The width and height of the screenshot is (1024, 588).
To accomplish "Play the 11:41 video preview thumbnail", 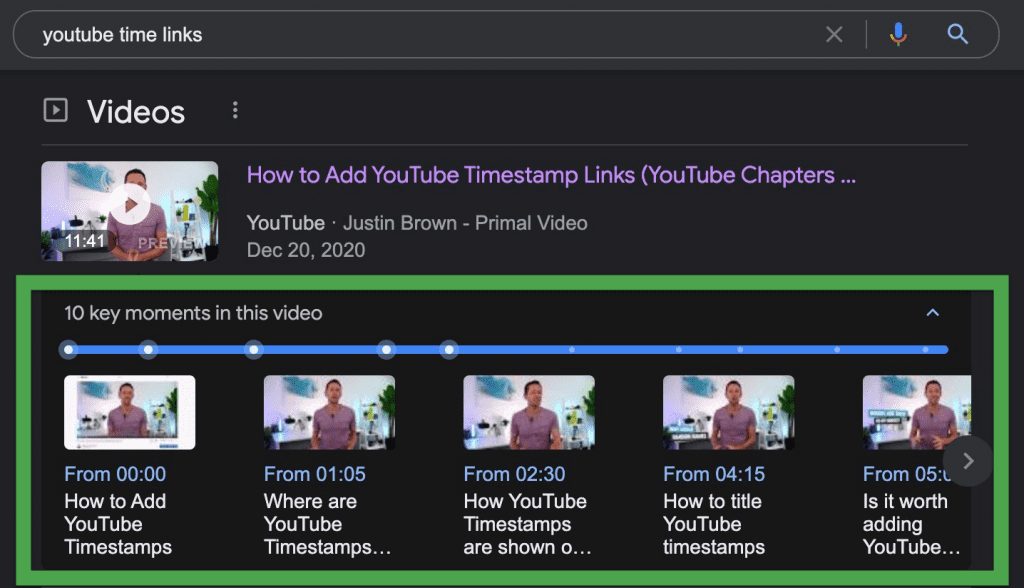I will tap(129, 211).
